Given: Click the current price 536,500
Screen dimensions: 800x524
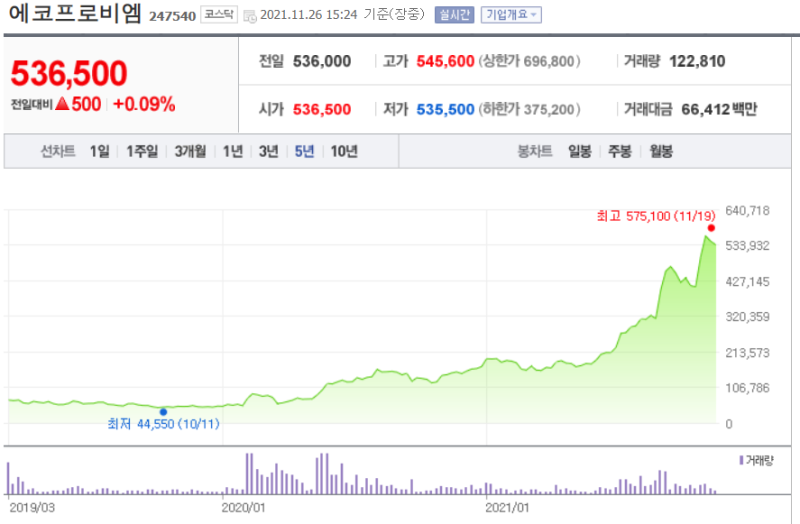Looking at the screenshot, I should 69,73.
